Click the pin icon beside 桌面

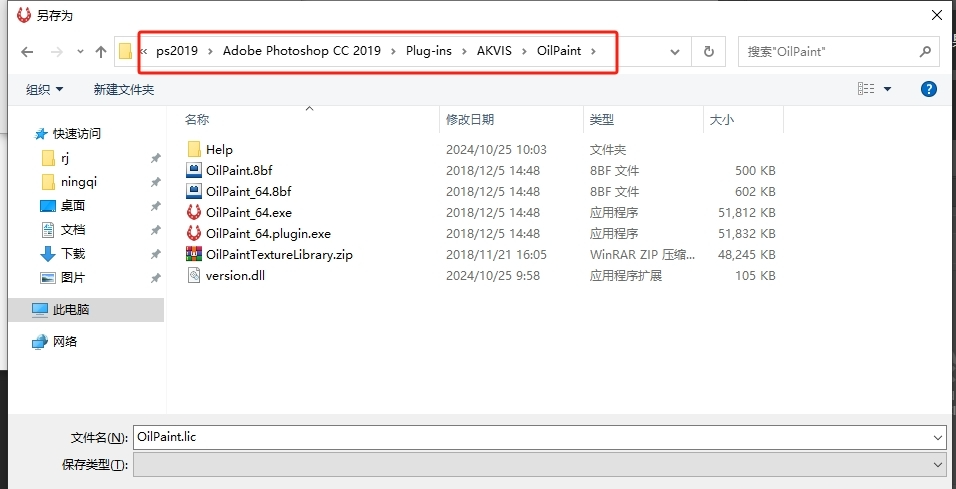(x=155, y=206)
